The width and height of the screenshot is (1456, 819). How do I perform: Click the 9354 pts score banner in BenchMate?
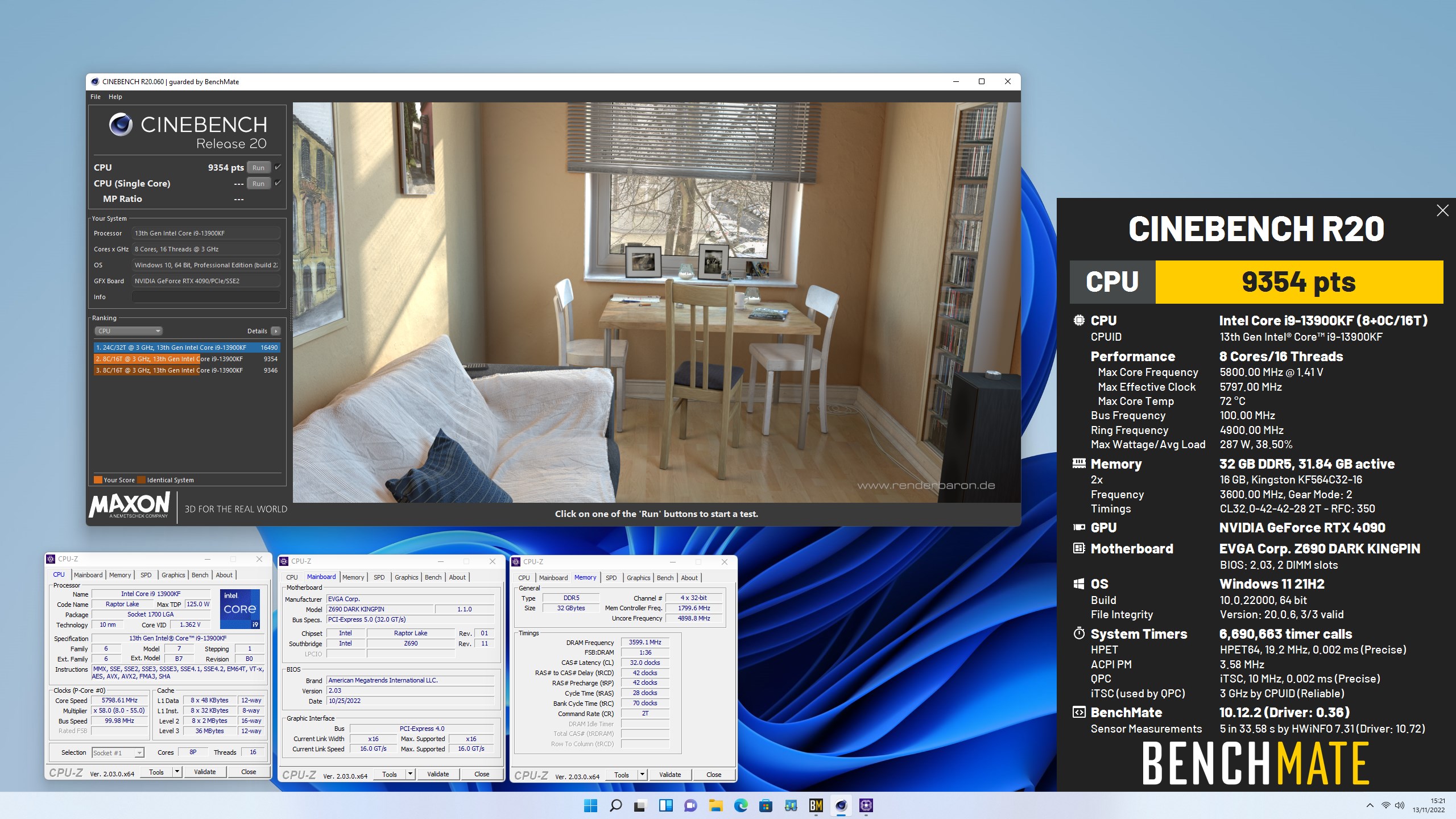tap(1298, 282)
